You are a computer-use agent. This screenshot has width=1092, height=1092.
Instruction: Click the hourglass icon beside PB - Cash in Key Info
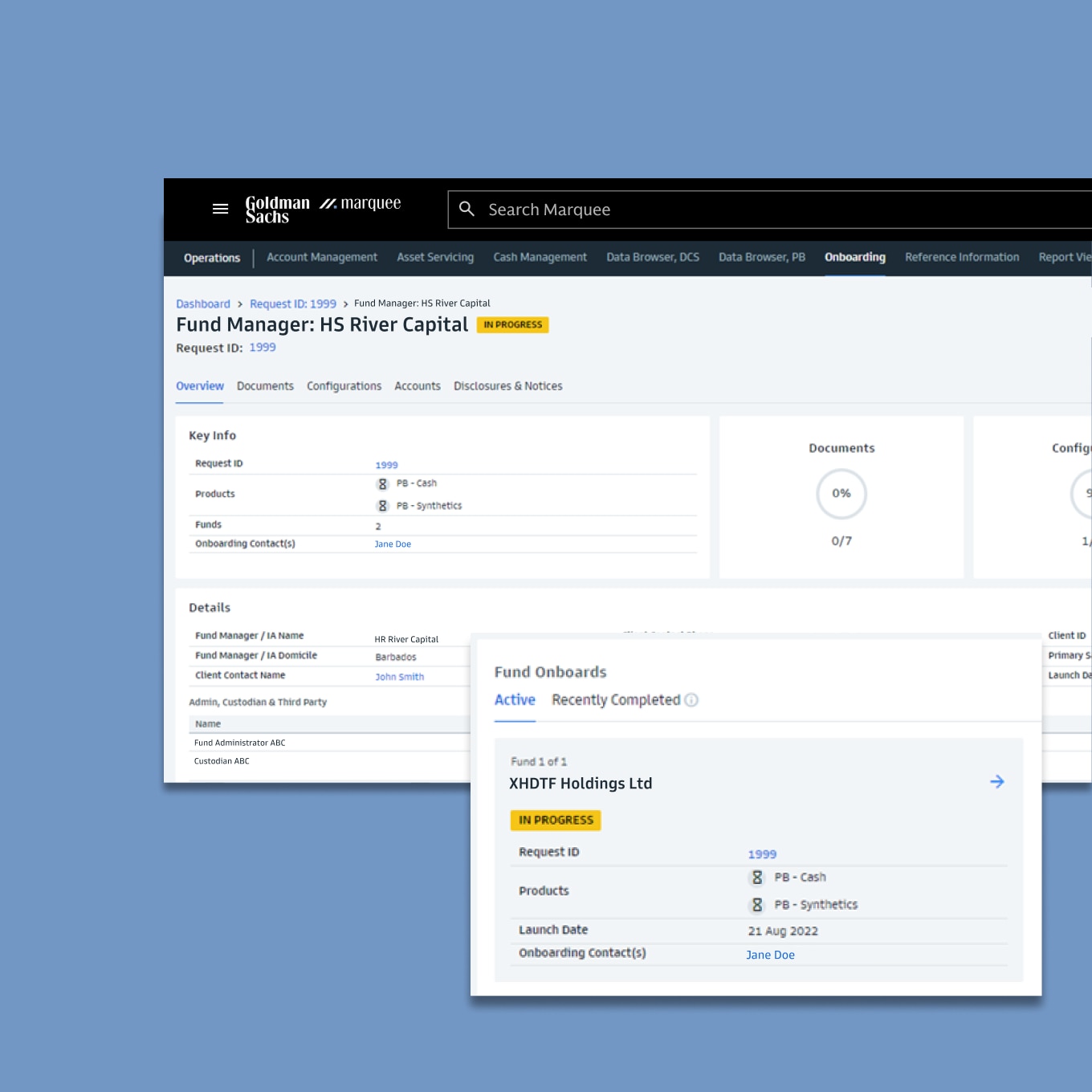(383, 484)
